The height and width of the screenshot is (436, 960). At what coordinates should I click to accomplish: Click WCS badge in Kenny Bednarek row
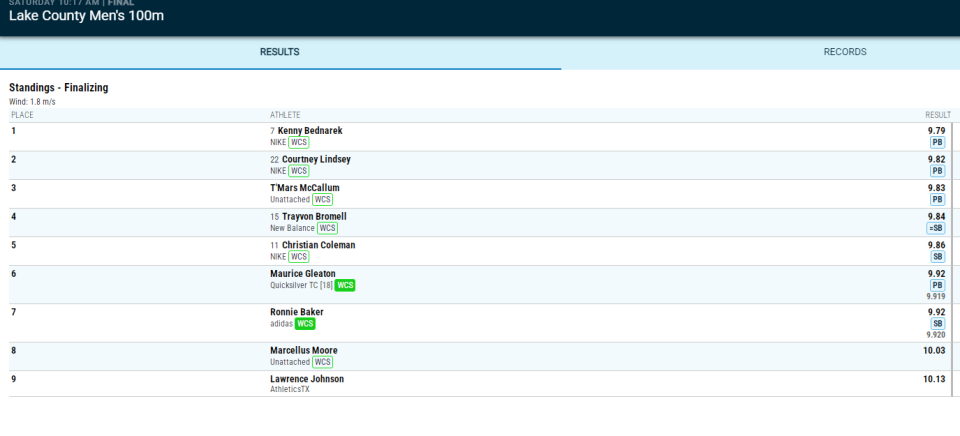click(x=299, y=143)
